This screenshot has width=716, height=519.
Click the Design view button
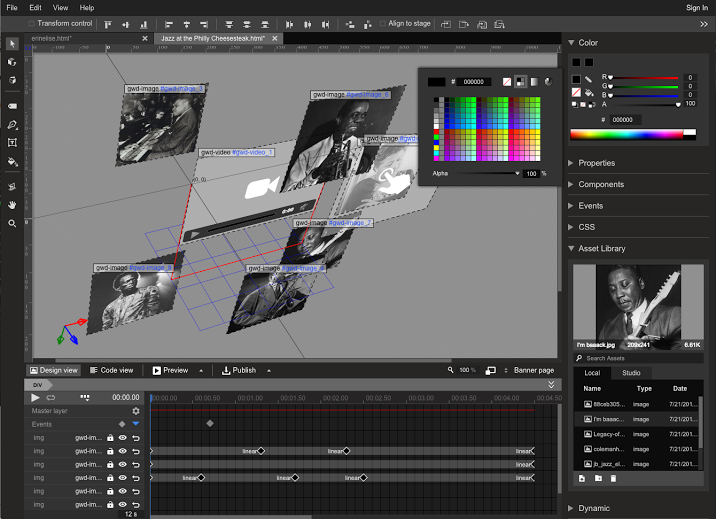tap(53, 370)
